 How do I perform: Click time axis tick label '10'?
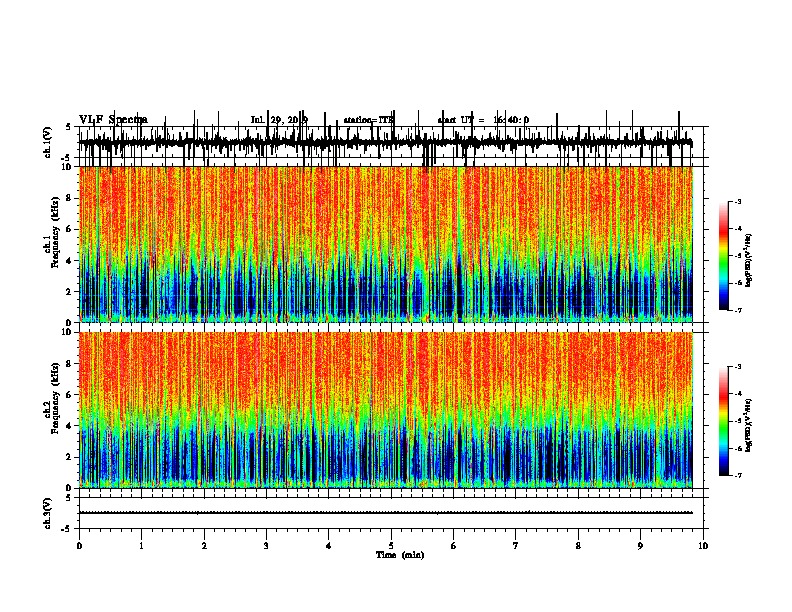(x=703, y=546)
